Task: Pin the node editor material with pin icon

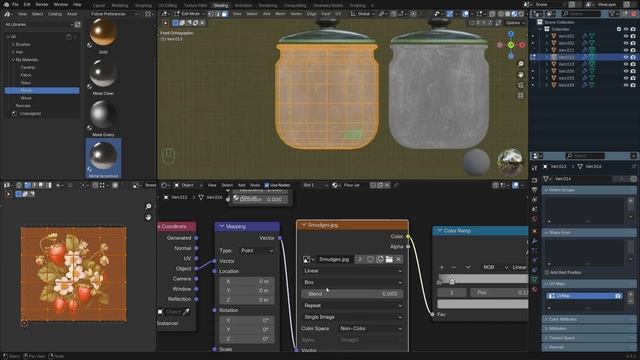Action: tap(396, 185)
